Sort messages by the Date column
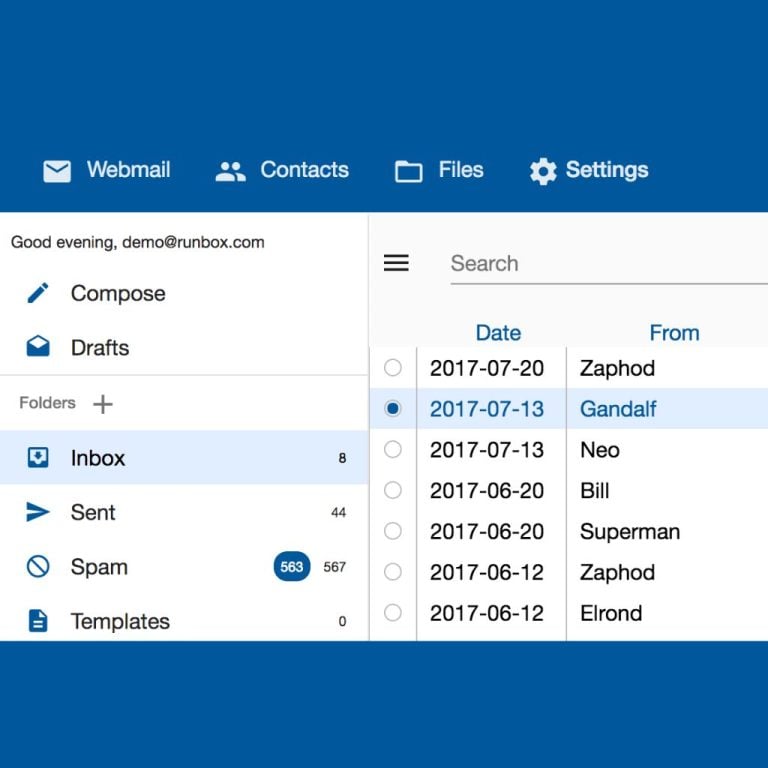 (498, 333)
